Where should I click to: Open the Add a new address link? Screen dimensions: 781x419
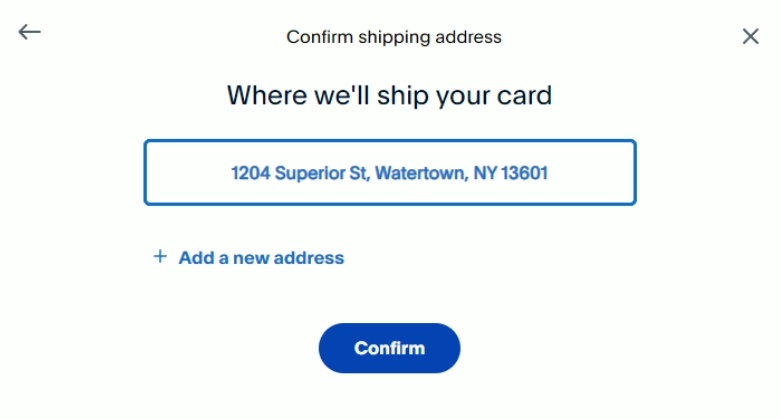click(x=260, y=258)
